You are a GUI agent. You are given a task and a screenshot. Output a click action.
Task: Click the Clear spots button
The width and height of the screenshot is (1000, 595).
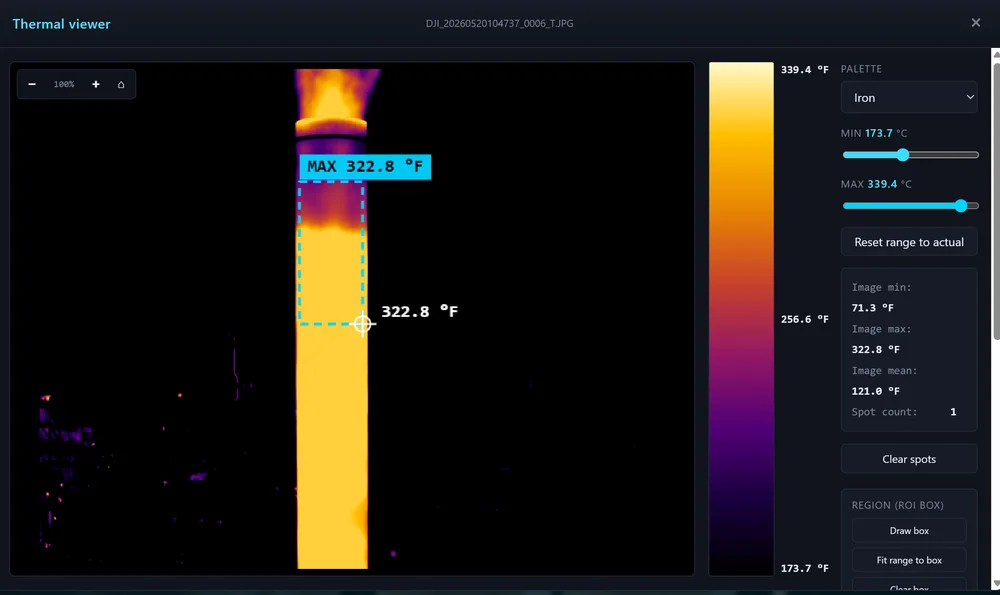pyautogui.click(x=909, y=459)
